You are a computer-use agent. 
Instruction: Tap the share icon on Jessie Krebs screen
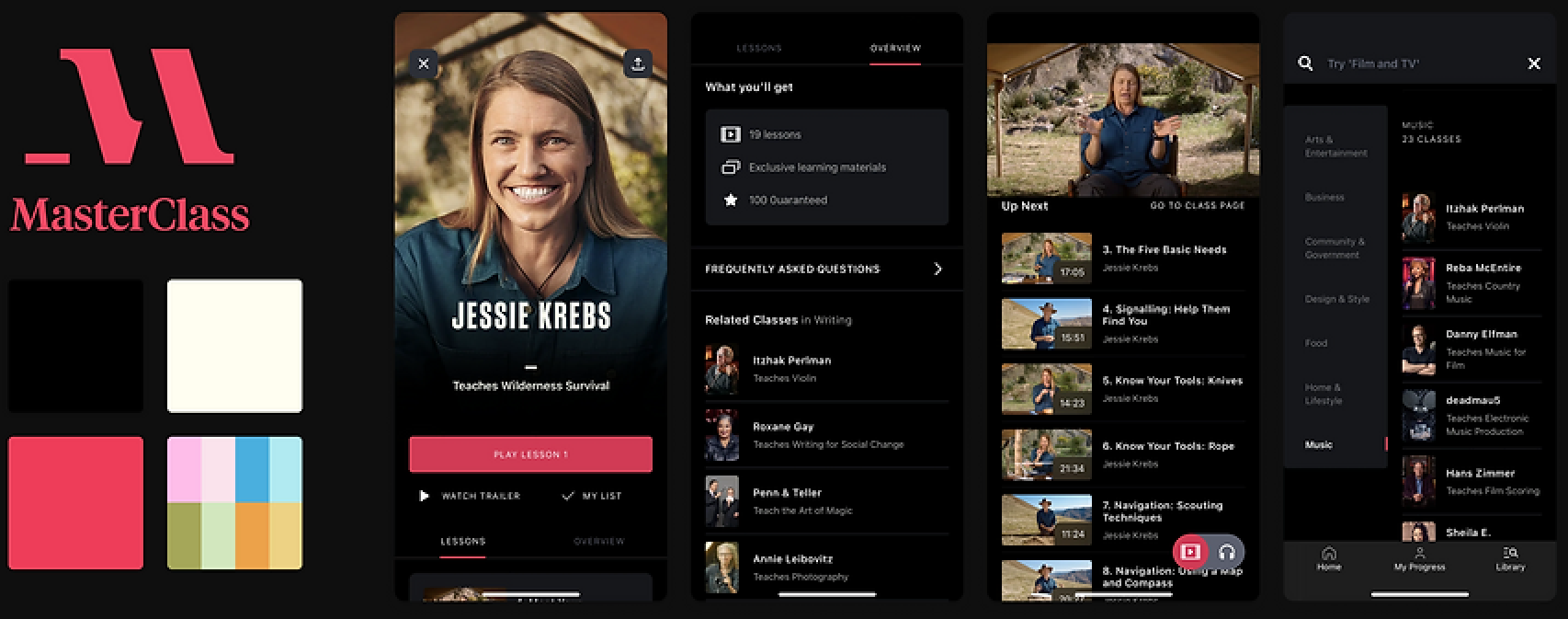(638, 63)
